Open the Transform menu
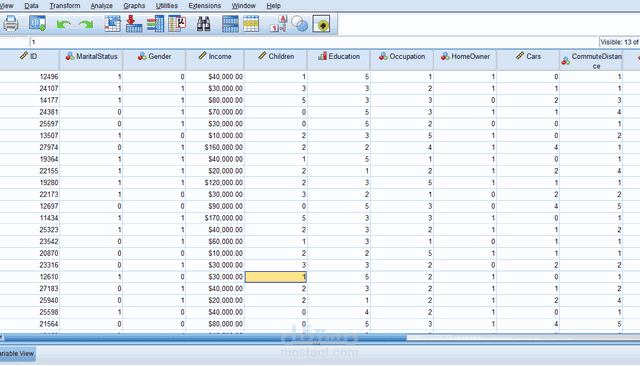The image size is (640, 366). click(65, 6)
